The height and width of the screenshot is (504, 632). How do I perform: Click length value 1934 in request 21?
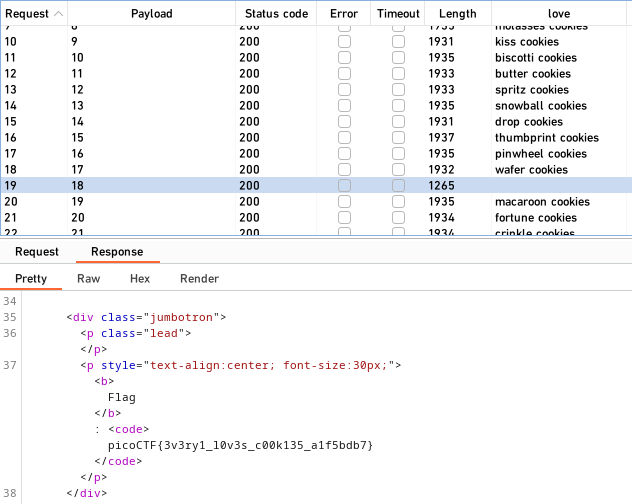(441, 217)
